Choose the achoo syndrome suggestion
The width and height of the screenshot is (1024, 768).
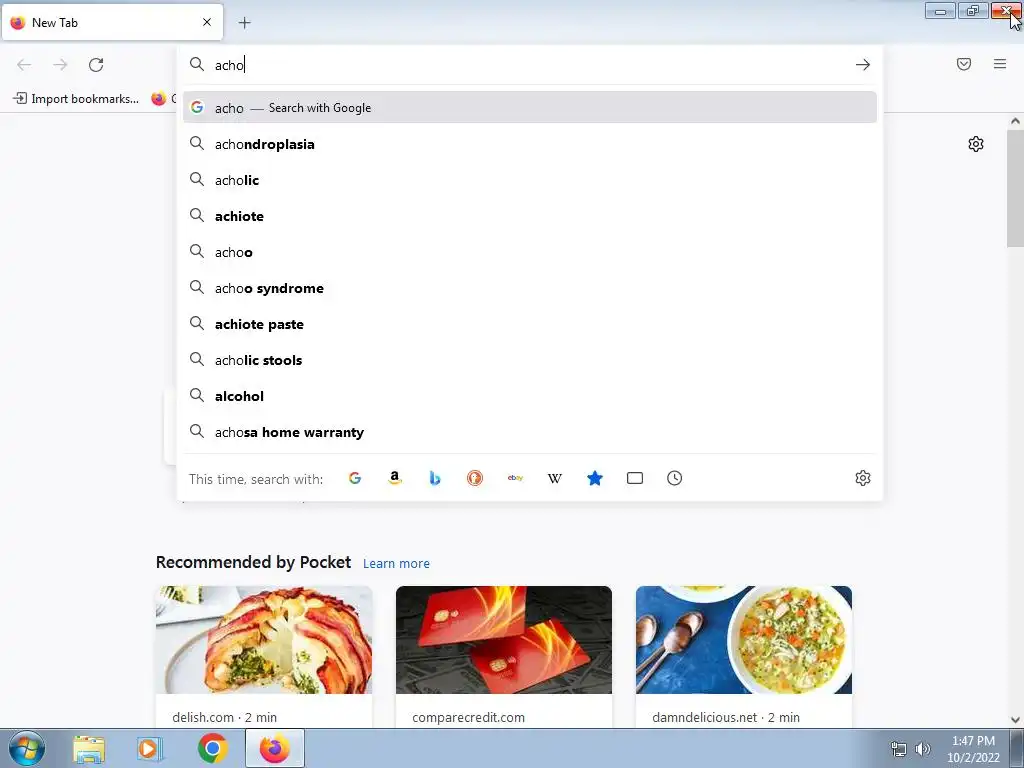pyautogui.click(x=530, y=288)
